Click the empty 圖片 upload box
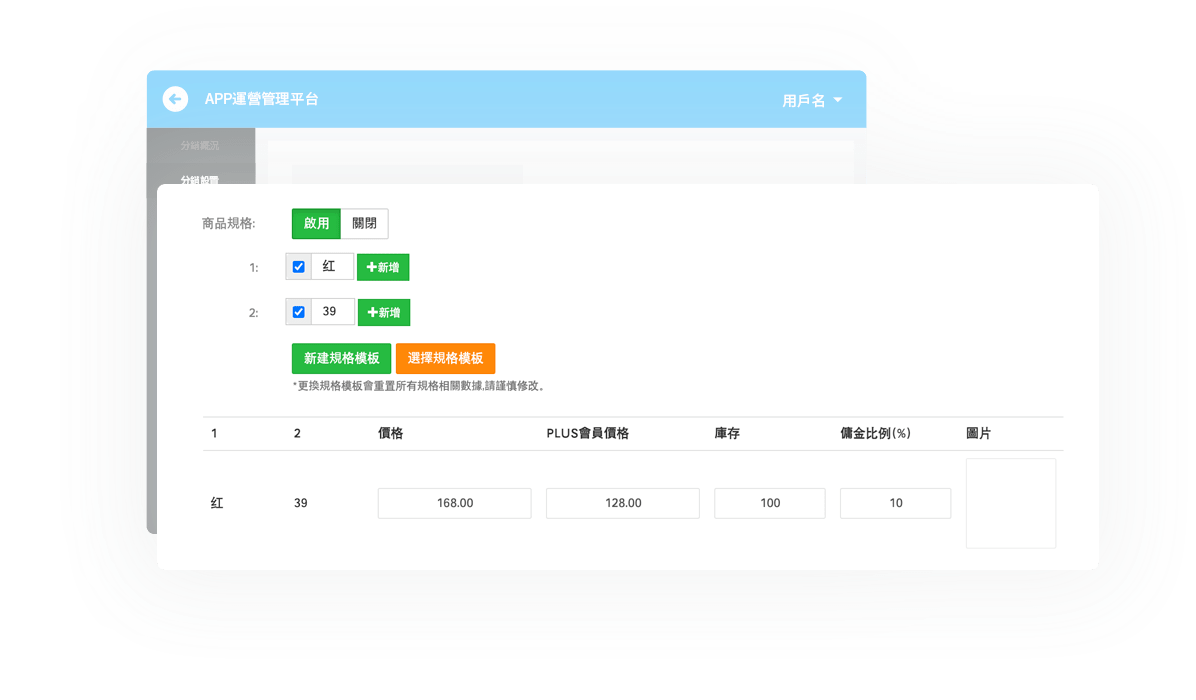The width and height of the screenshot is (1196, 700). tap(1010, 503)
